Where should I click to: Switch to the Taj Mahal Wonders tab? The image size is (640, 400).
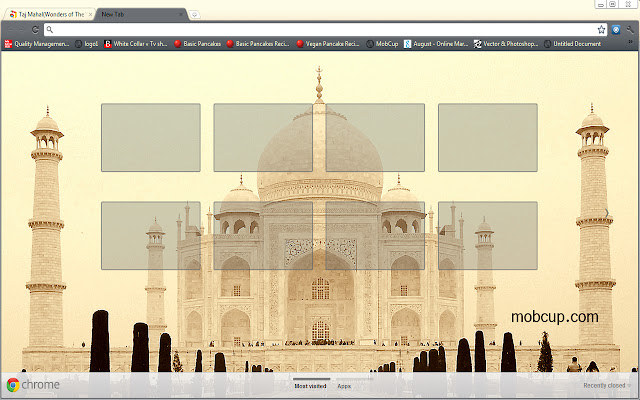pos(48,14)
